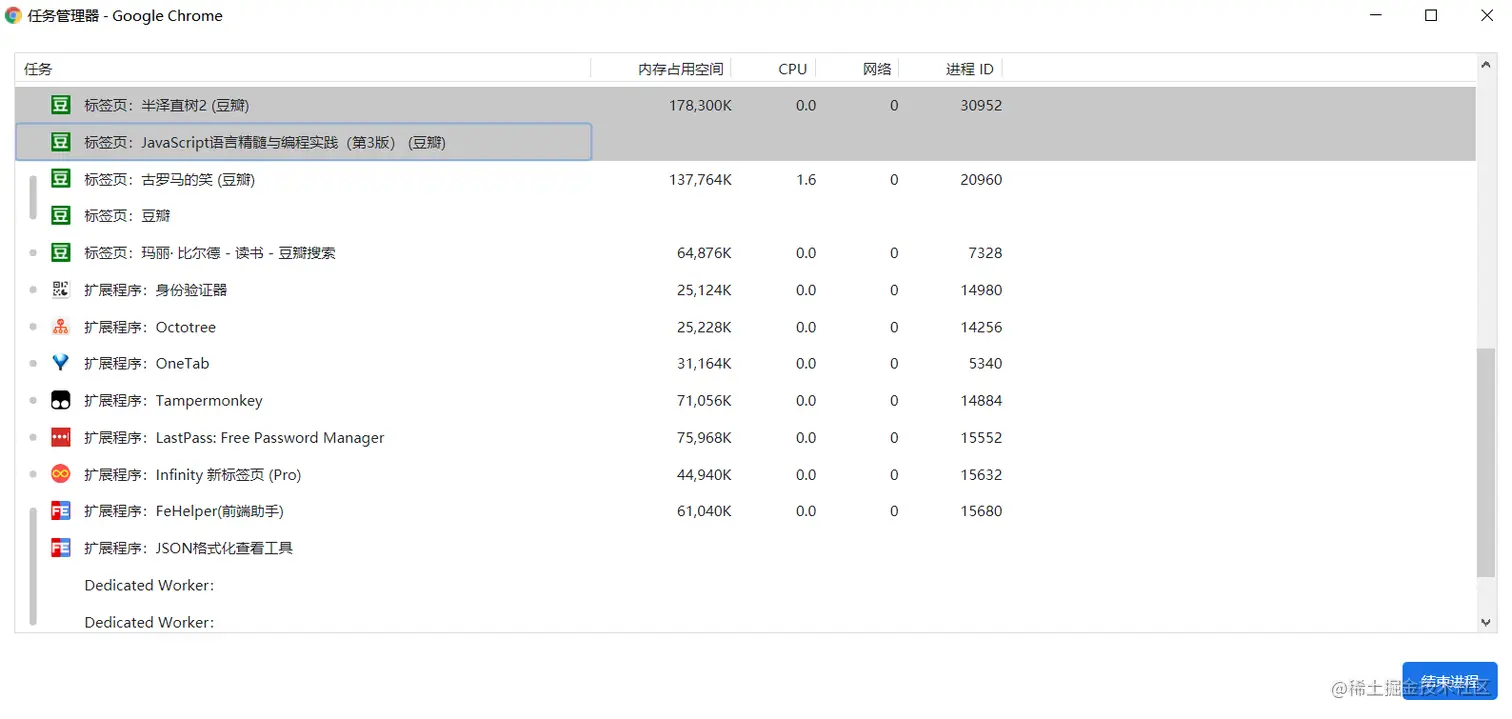Screen dimensions: 1512x719
Task: Click process ID 20960
Action: coord(981,179)
